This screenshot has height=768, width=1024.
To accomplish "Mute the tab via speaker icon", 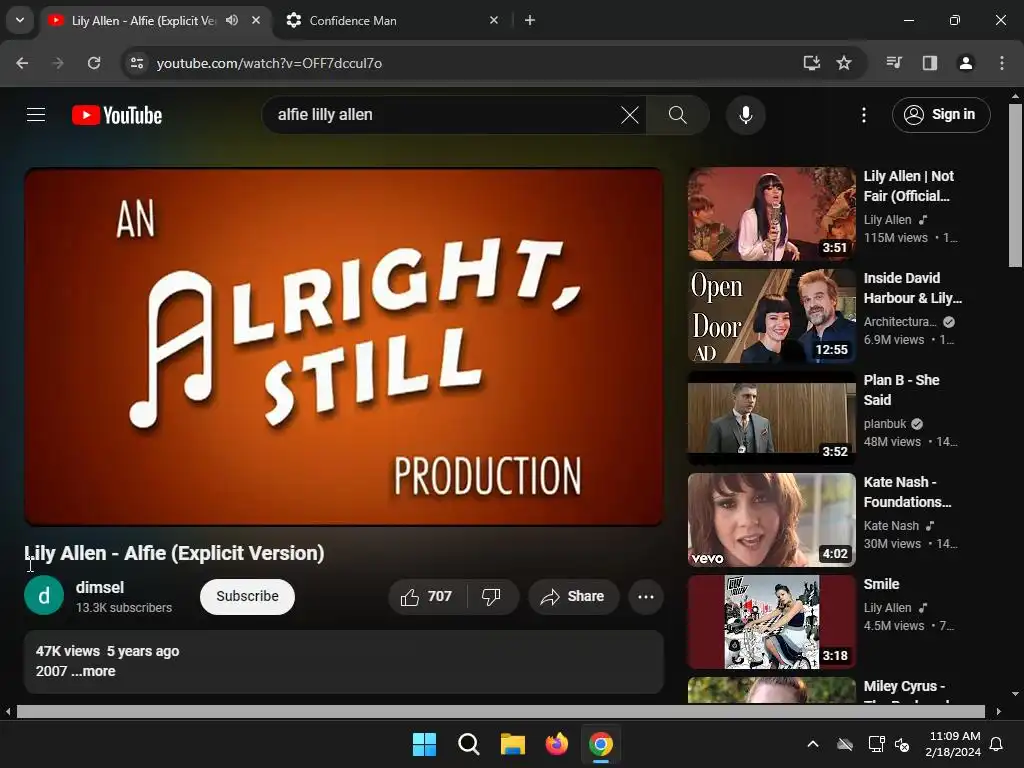I will pos(232,20).
